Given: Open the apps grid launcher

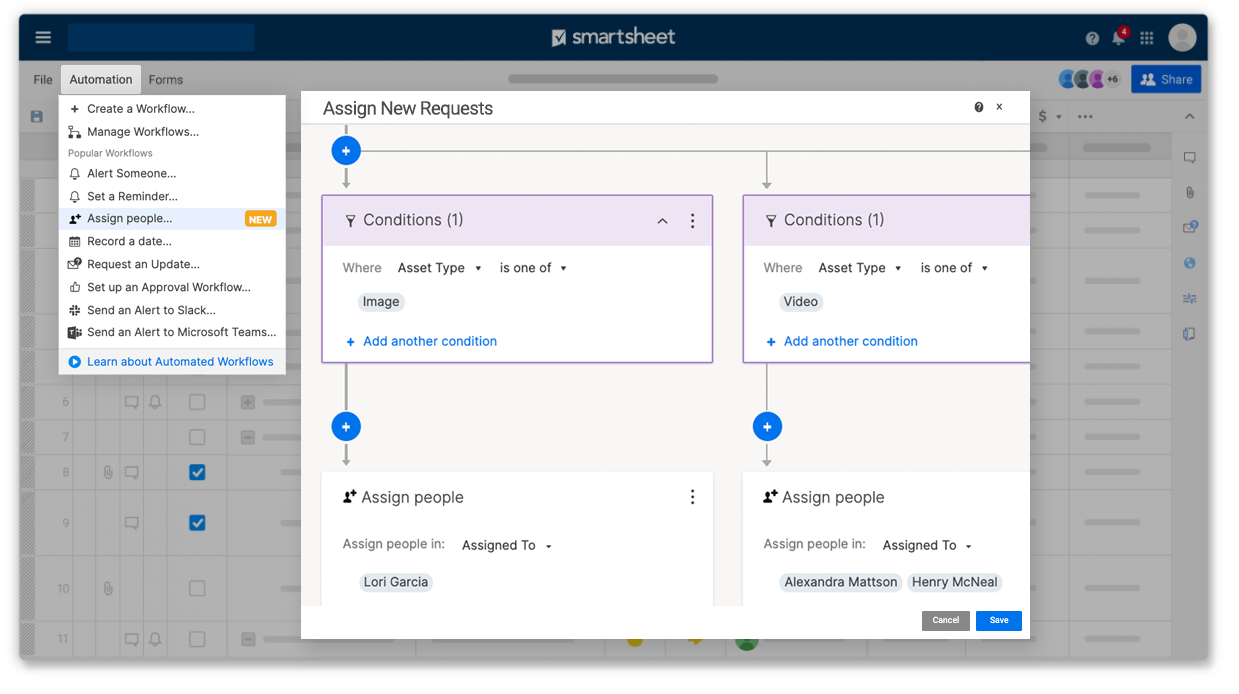Looking at the screenshot, I should 1147,38.
